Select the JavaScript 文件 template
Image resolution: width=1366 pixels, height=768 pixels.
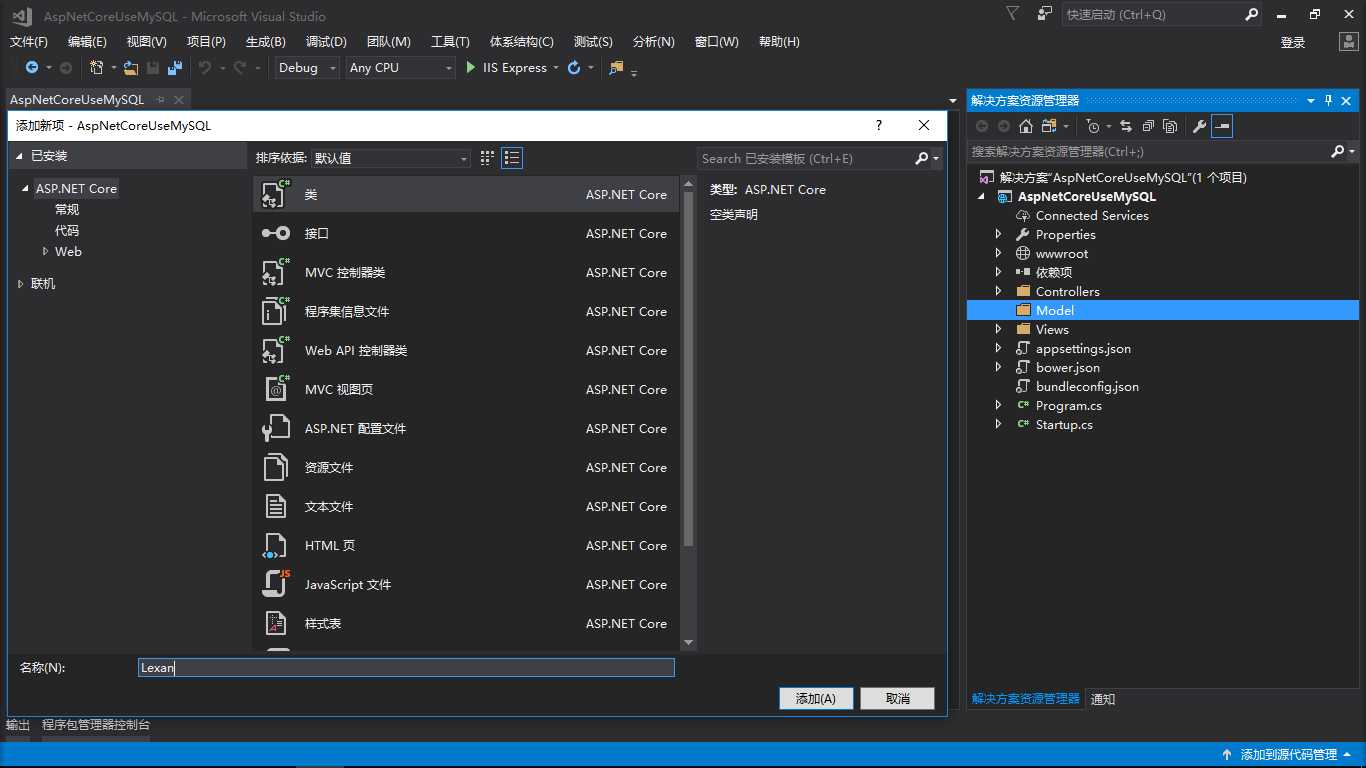click(466, 584)
